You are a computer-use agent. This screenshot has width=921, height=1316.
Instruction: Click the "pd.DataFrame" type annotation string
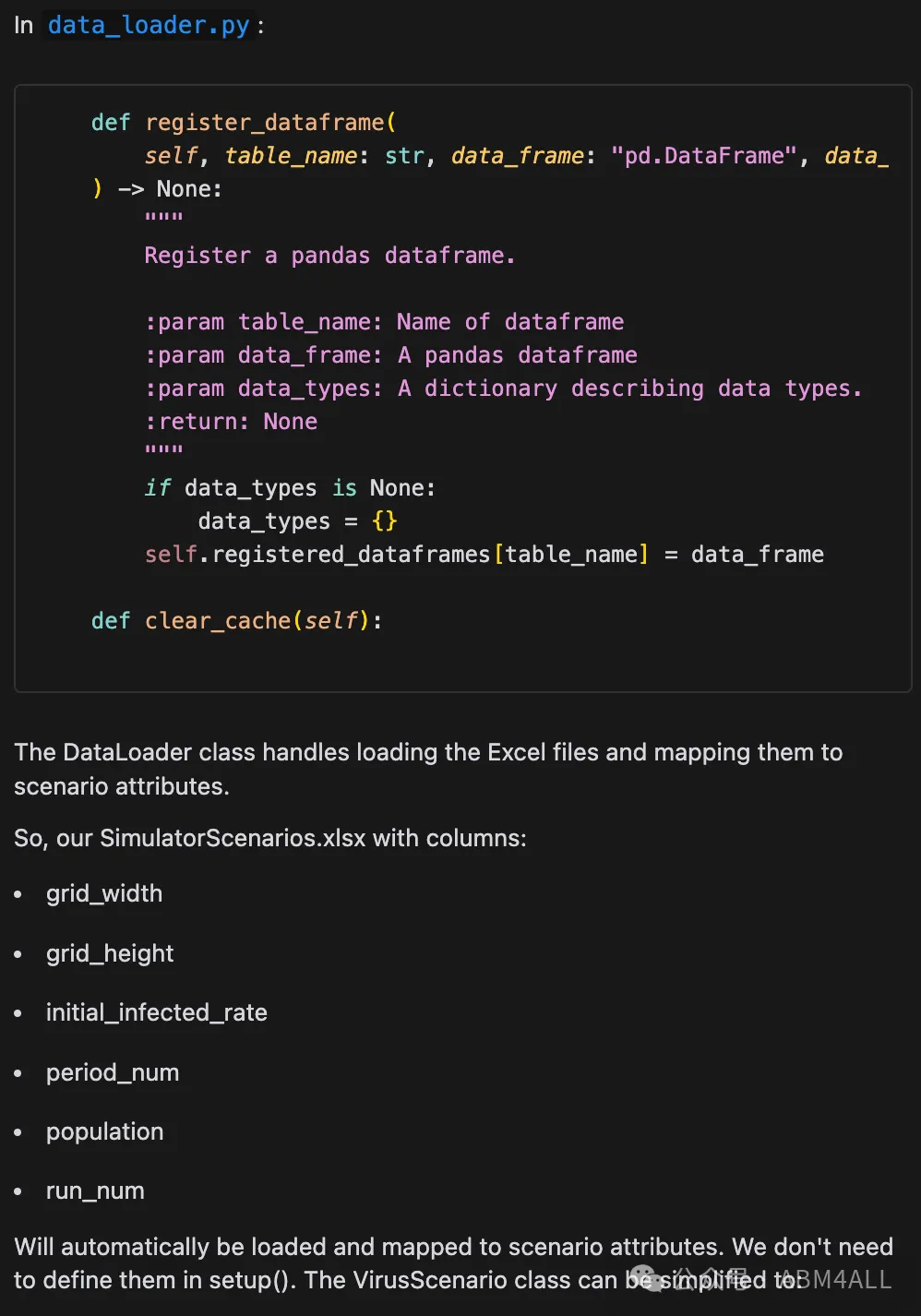pos(703,155)
